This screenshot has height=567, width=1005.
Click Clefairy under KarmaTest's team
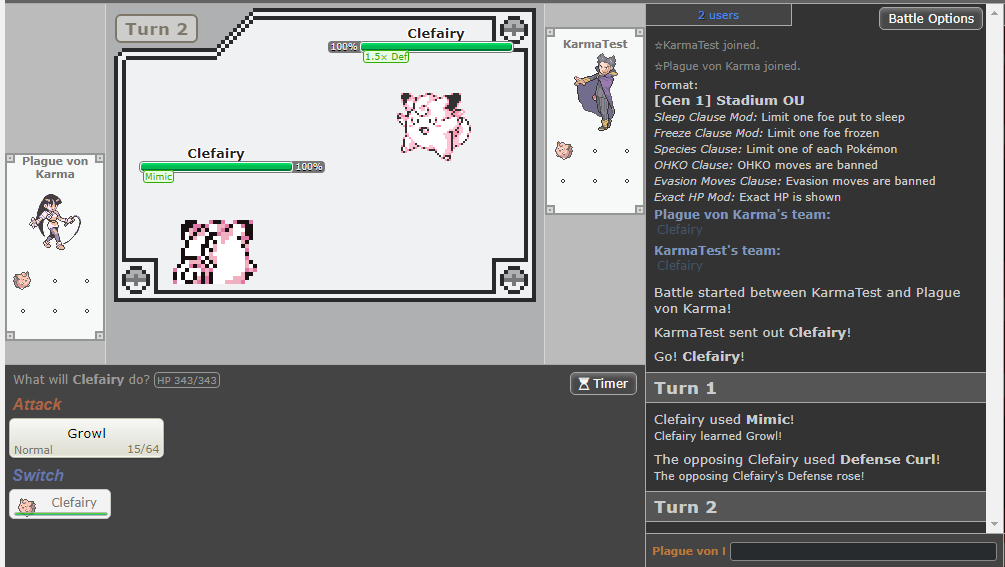[679, 265]
